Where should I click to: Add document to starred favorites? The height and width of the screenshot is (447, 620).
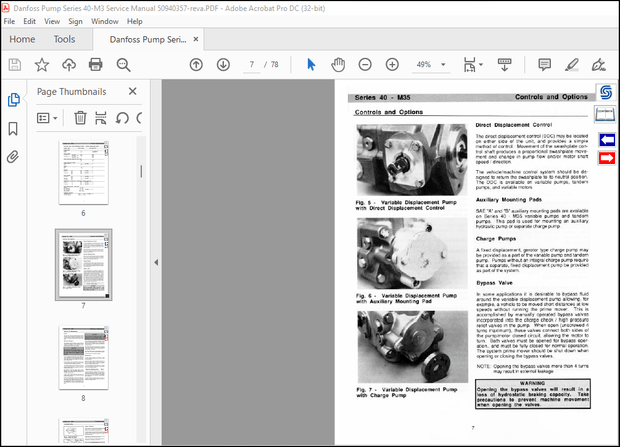click(x=42, y=64)
